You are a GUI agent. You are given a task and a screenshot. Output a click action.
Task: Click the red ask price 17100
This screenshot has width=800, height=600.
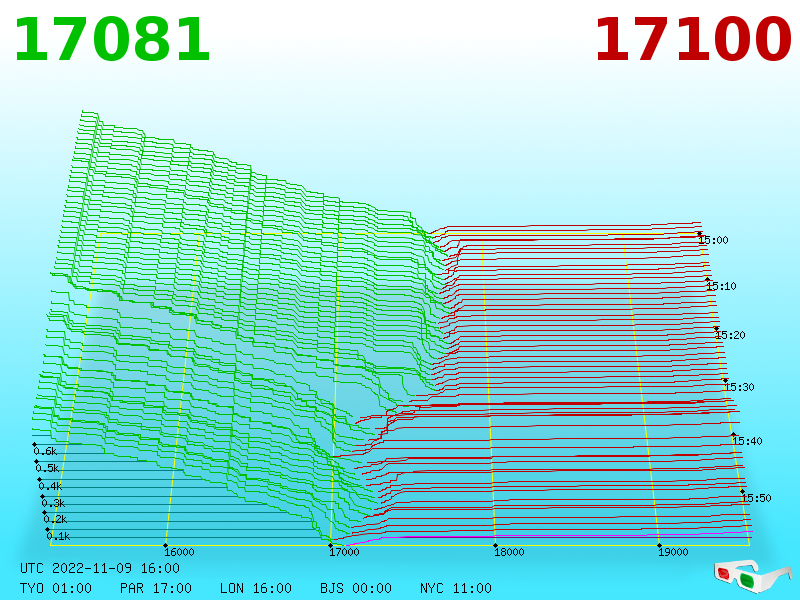click(693, 40)
